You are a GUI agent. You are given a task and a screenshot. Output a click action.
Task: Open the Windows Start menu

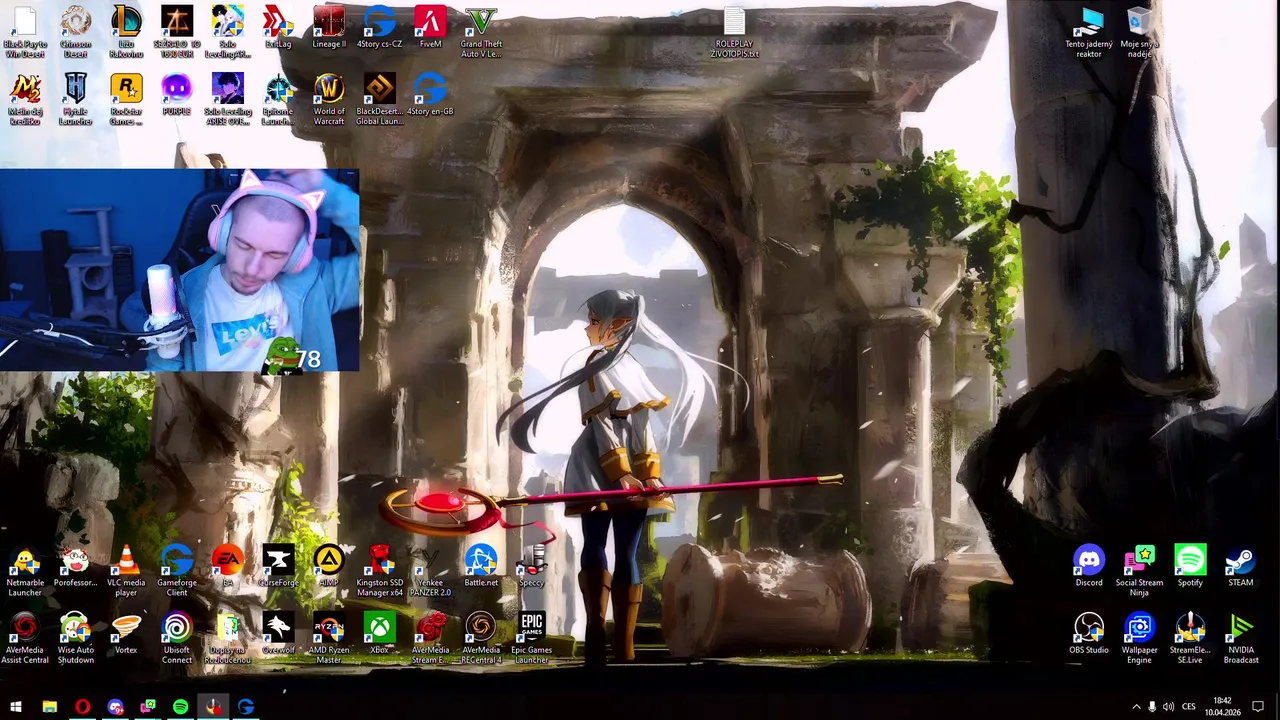(x=16, y=707)
